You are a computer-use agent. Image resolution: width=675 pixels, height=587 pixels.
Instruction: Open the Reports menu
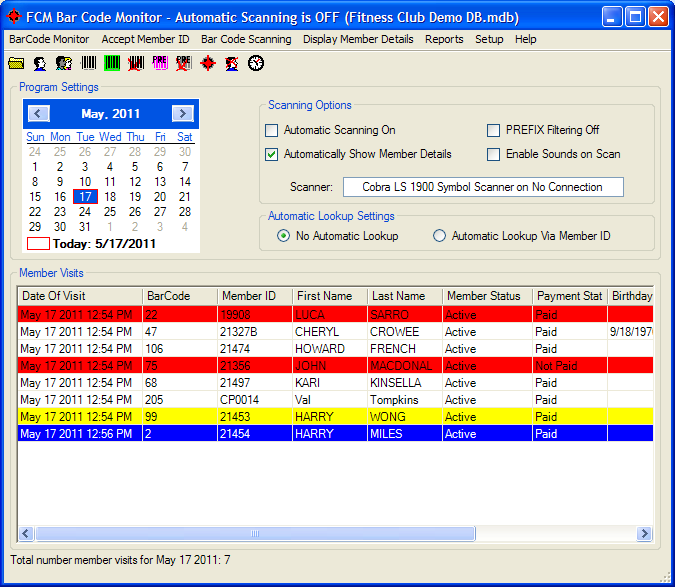click(x=444, y=39)
